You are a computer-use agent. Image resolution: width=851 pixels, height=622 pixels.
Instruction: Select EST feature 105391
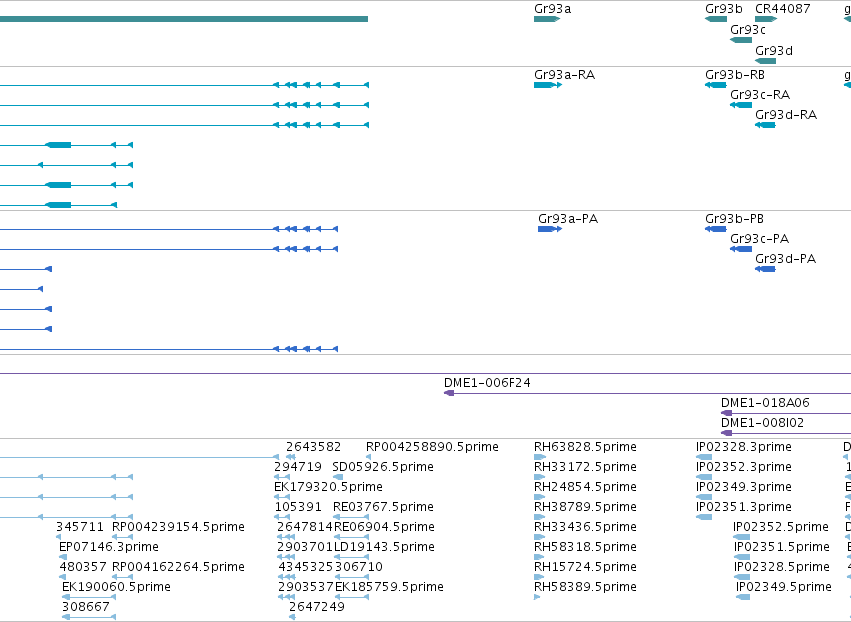click(x=282, y=517)
